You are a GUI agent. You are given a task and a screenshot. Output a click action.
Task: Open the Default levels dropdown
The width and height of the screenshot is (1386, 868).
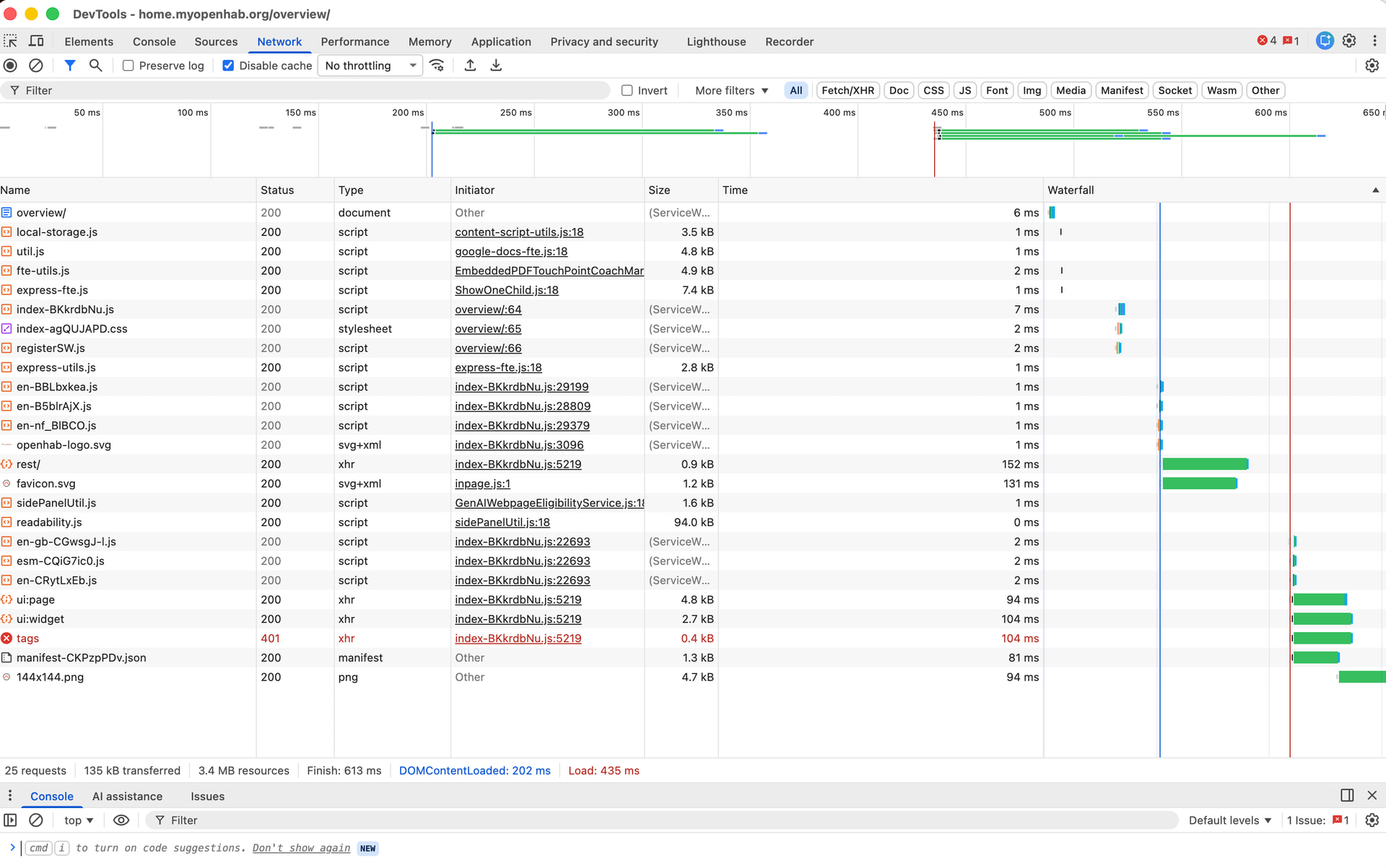[1229, 820]
